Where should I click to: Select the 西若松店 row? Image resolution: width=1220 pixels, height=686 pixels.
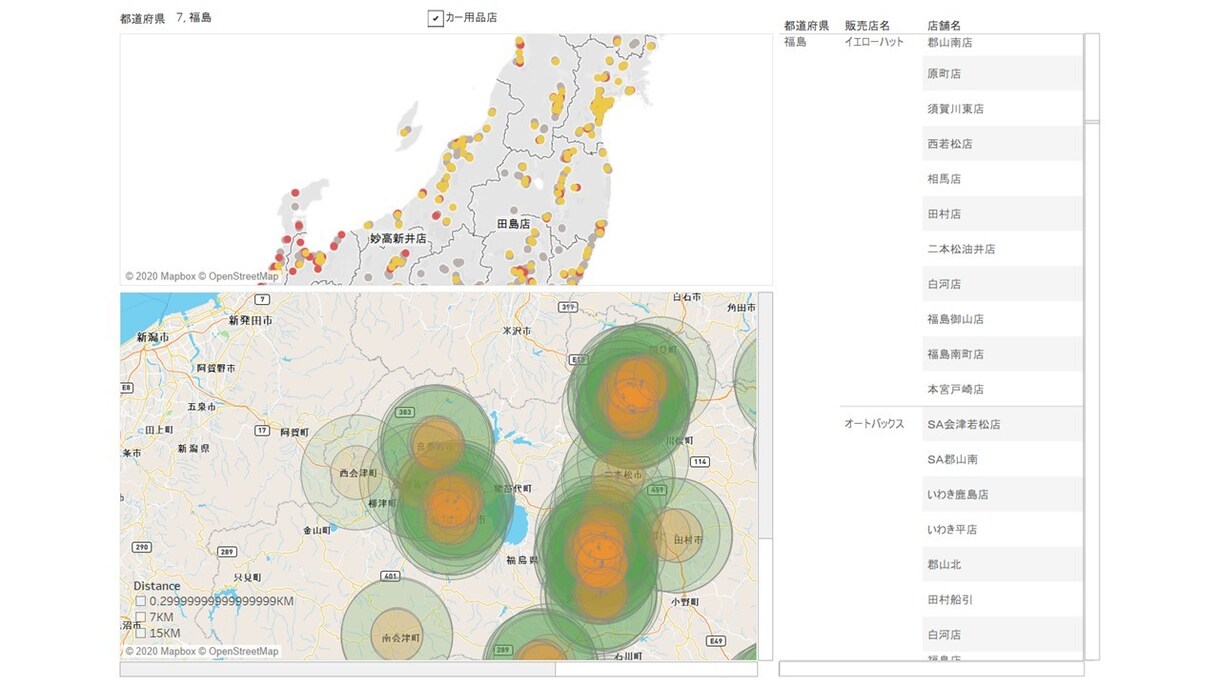(1003, 143)
